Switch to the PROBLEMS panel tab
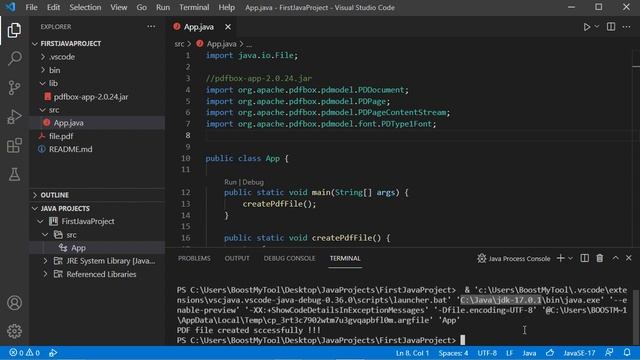The image size is (640, 360). coord(194,258)
